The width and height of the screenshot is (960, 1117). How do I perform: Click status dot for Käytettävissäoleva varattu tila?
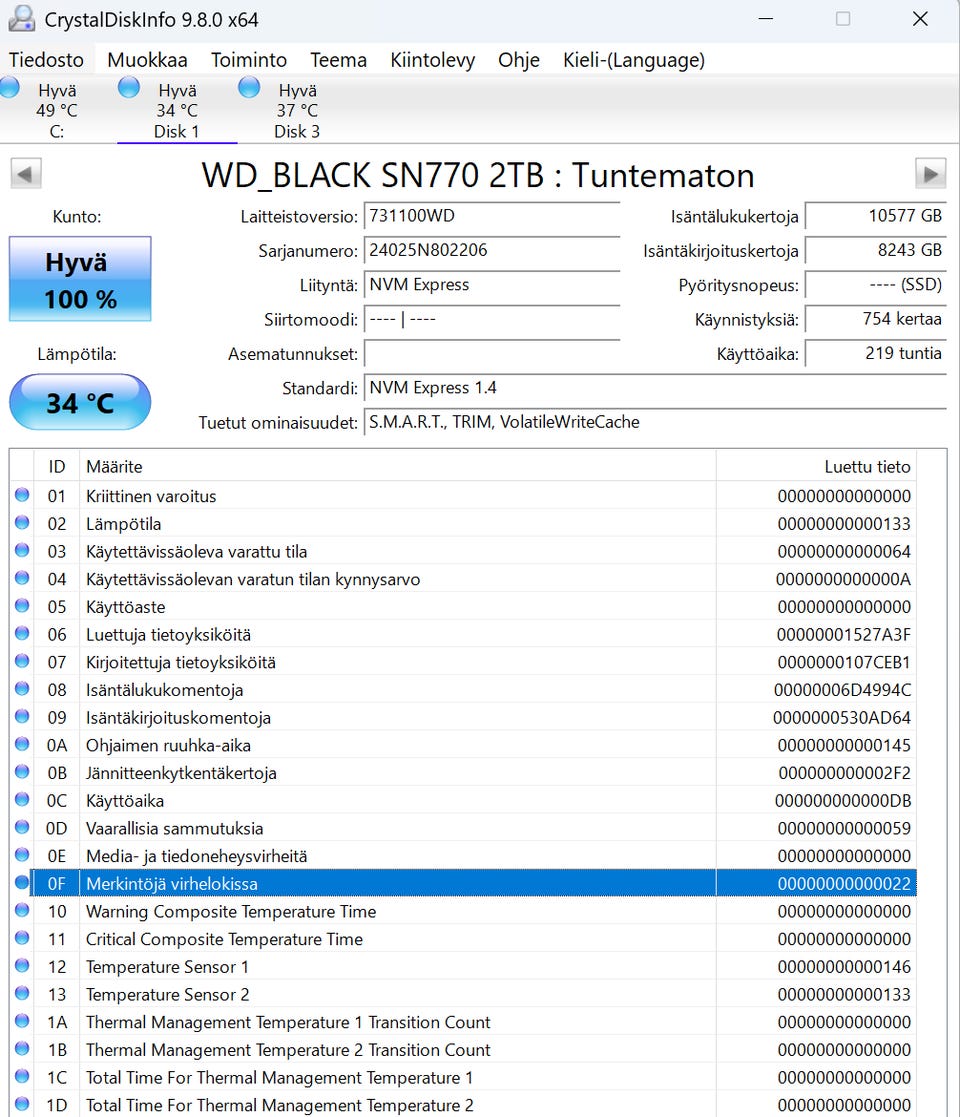22,551
